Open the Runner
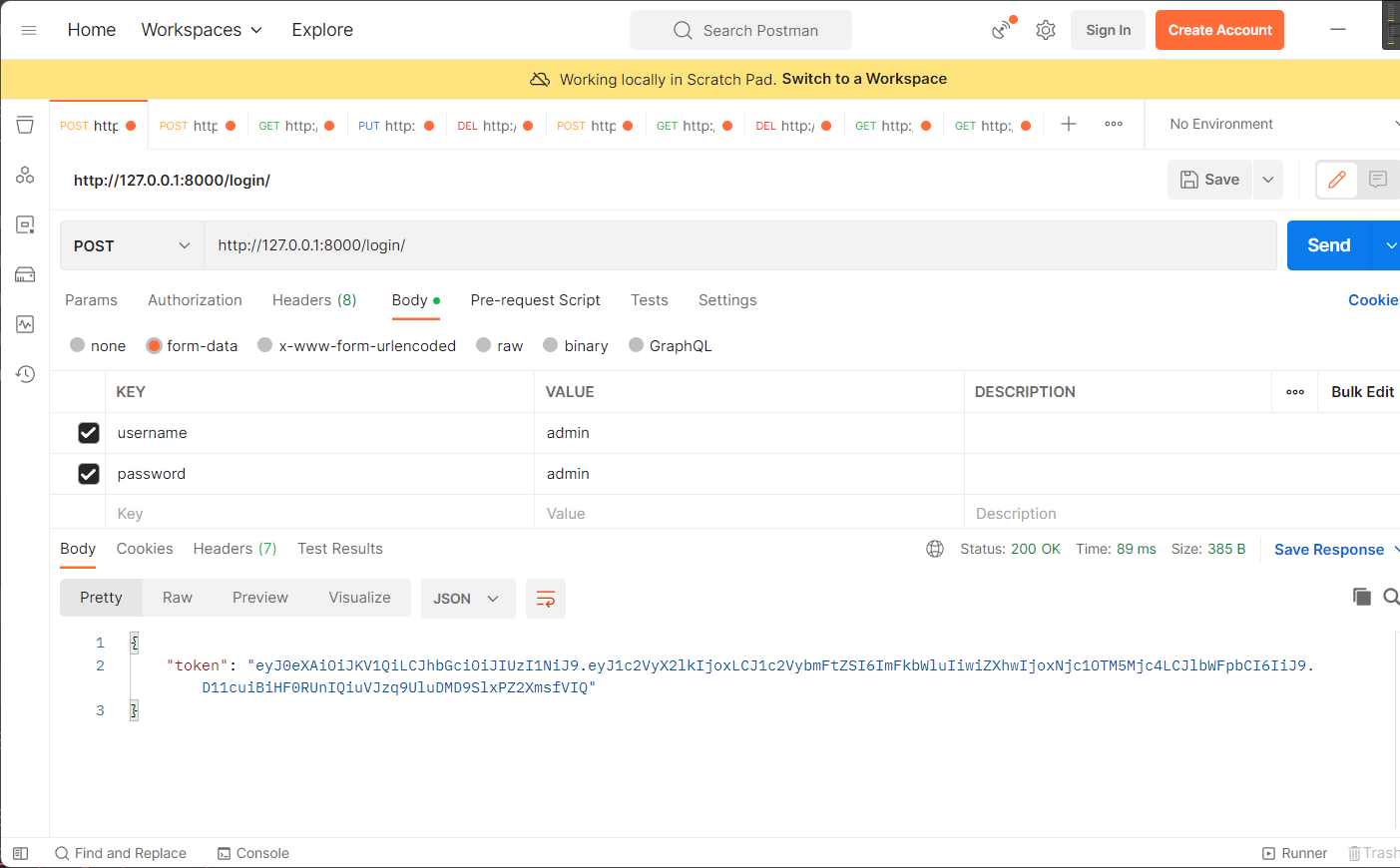1400x868 pixels. click(x=1294, y=853)
